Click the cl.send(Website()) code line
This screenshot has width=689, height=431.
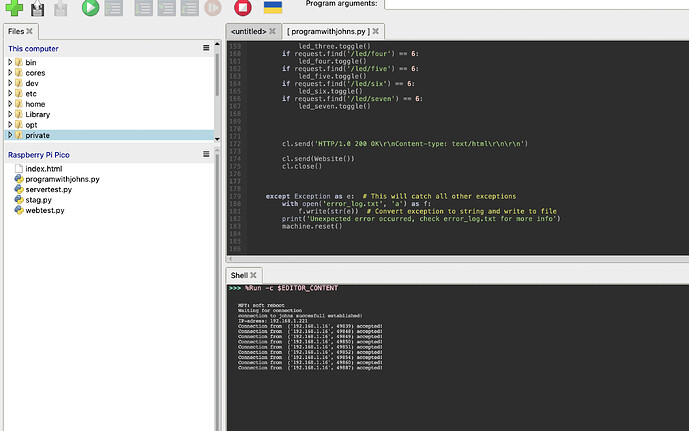318,159
